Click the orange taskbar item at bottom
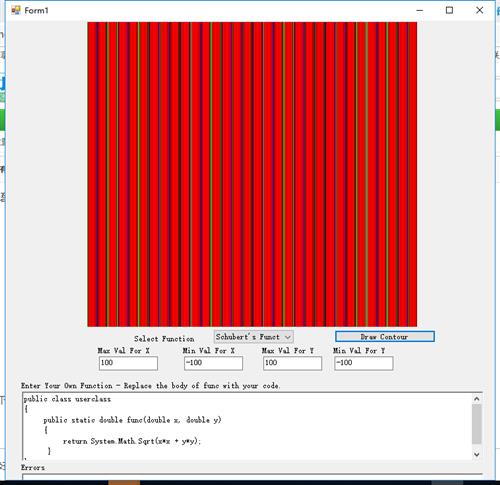This screenshot has height=485, width=500. 124,483
